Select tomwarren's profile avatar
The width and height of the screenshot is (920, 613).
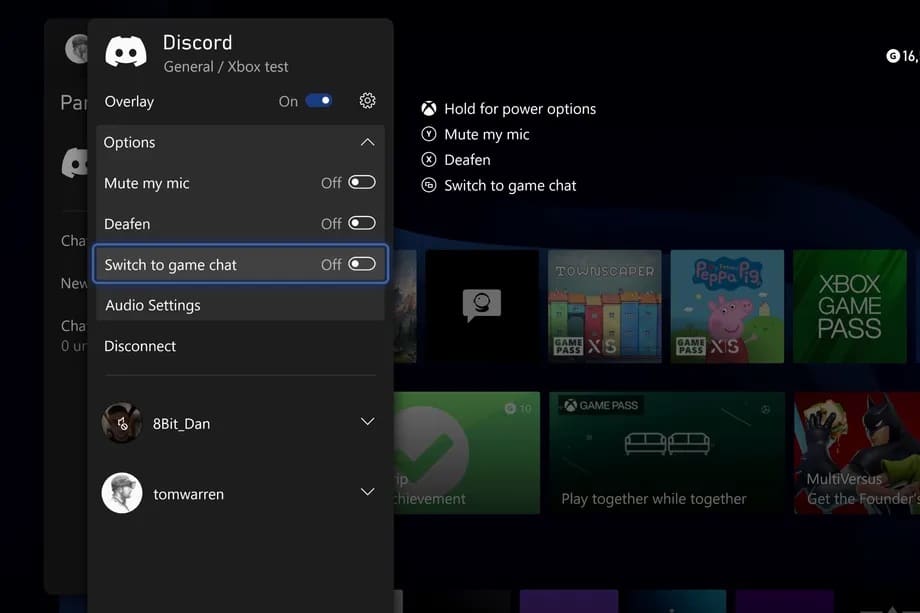click(122, 493)
